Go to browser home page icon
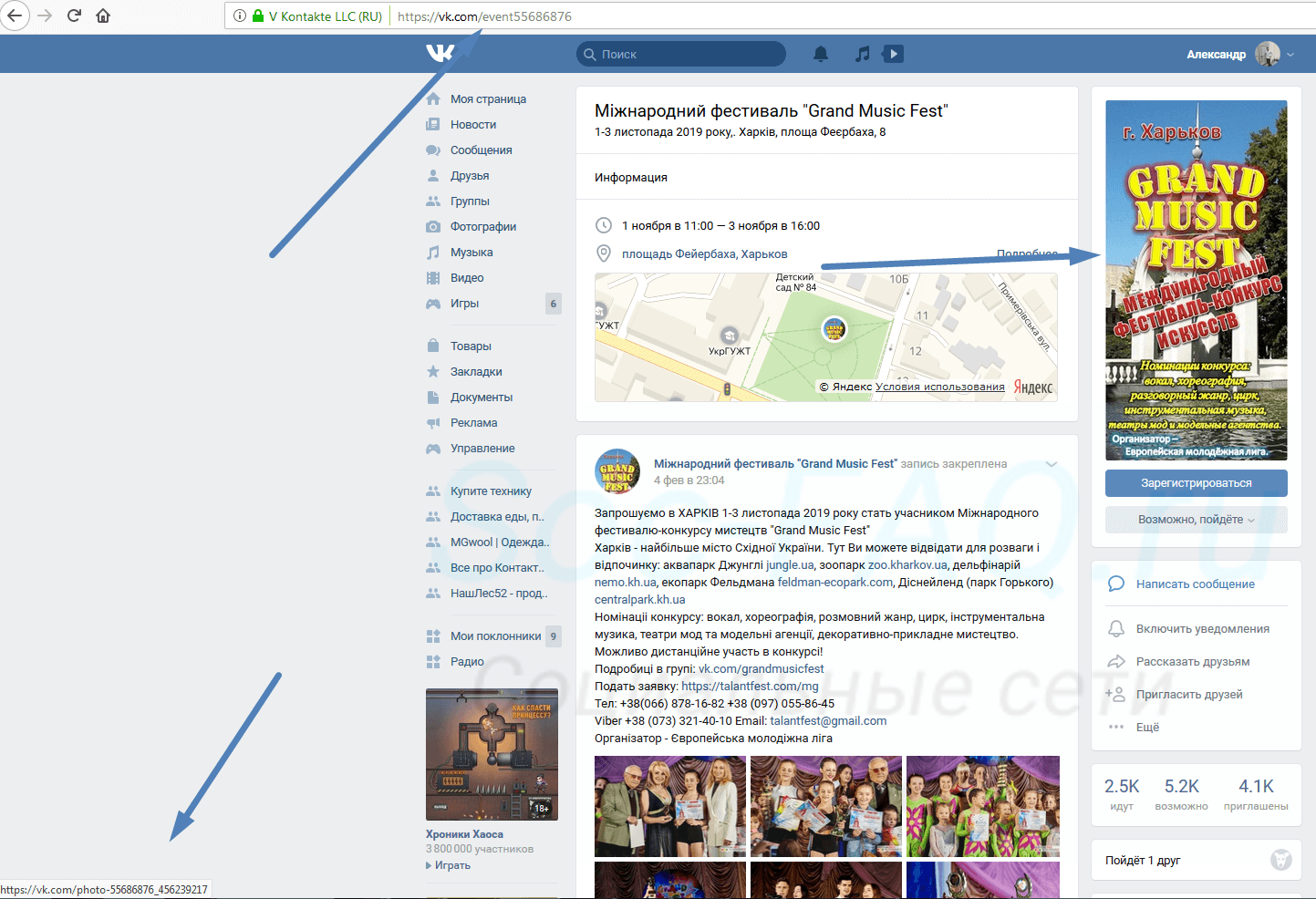 point(103,15)
